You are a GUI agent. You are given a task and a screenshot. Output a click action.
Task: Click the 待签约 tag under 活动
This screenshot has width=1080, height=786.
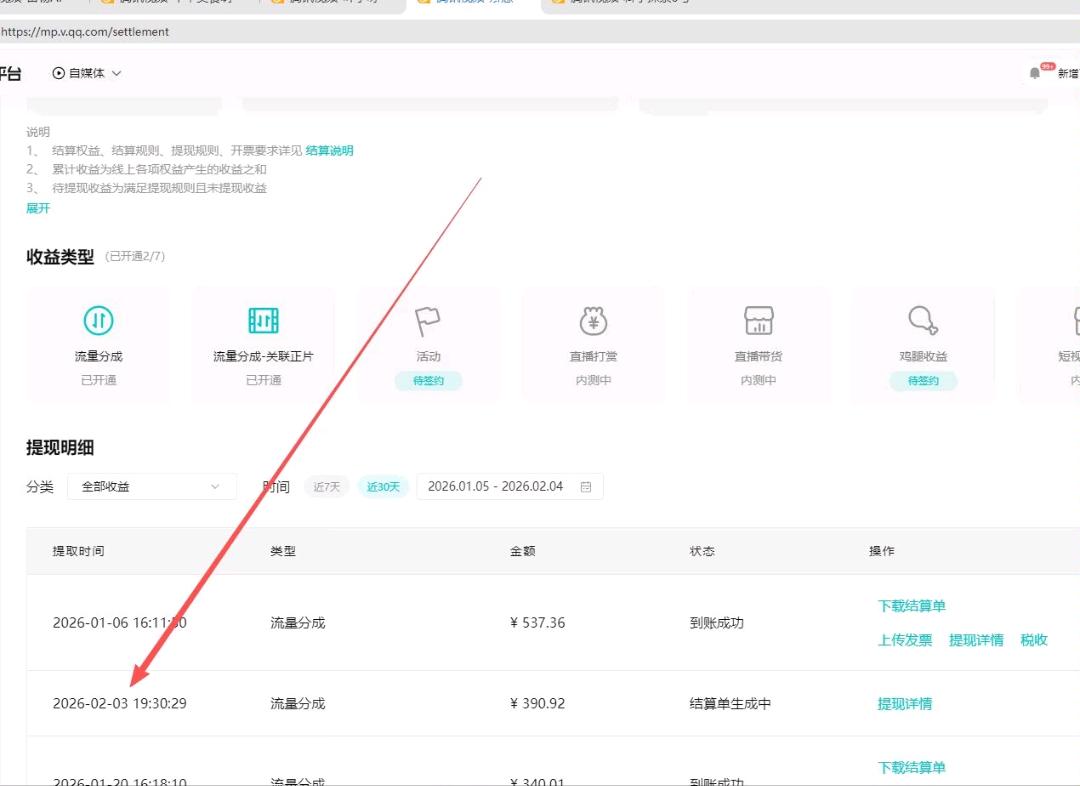[x=428, y=381]
